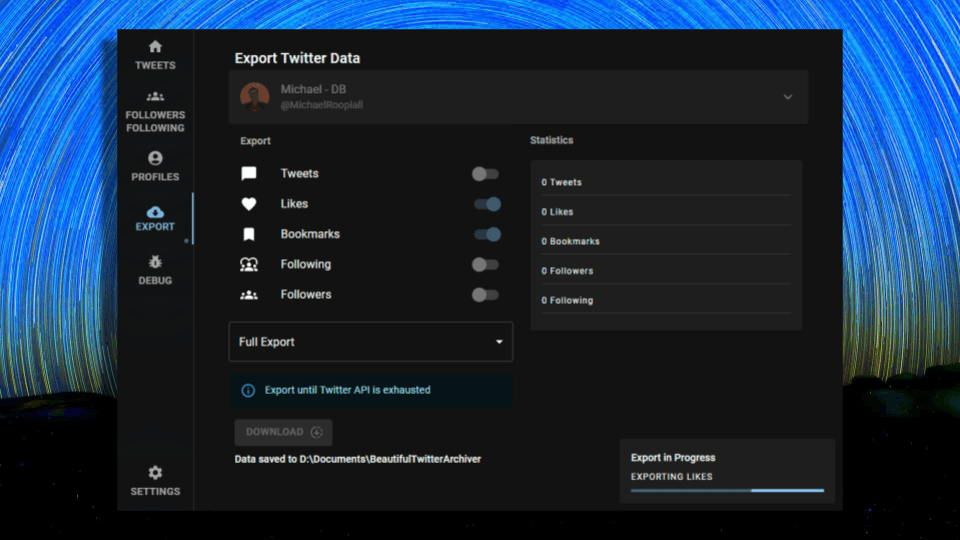Image resolution: width=960 pixels, height=540 pixels.
Task: Click the Full Export dropdown arrow
Action: point(499,342)
